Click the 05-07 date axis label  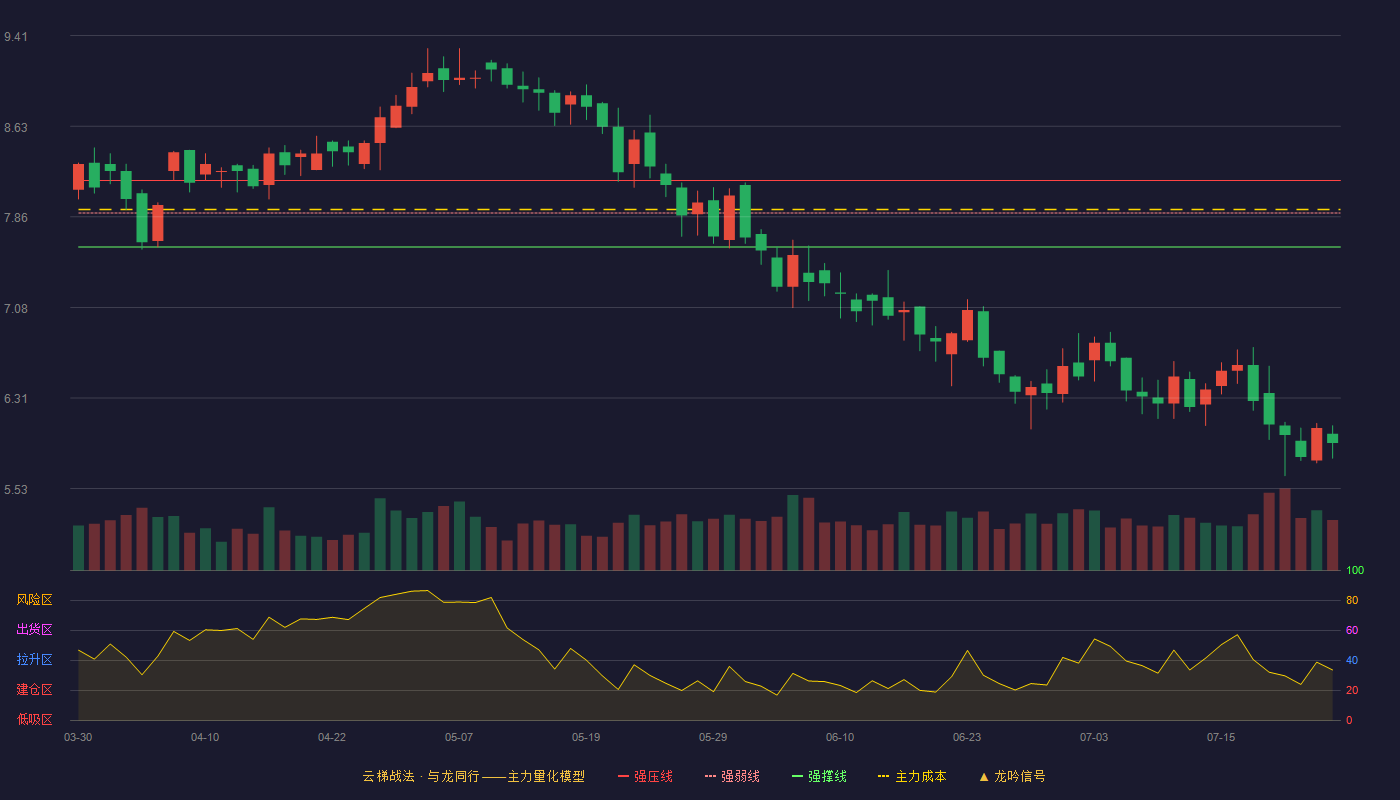click(x=459, y=737)
